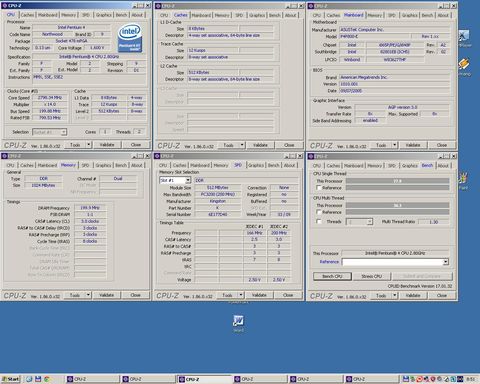The image size is (480, 384).
Task: Click the Dual channel value in Memory window
Action: [118, 179]
